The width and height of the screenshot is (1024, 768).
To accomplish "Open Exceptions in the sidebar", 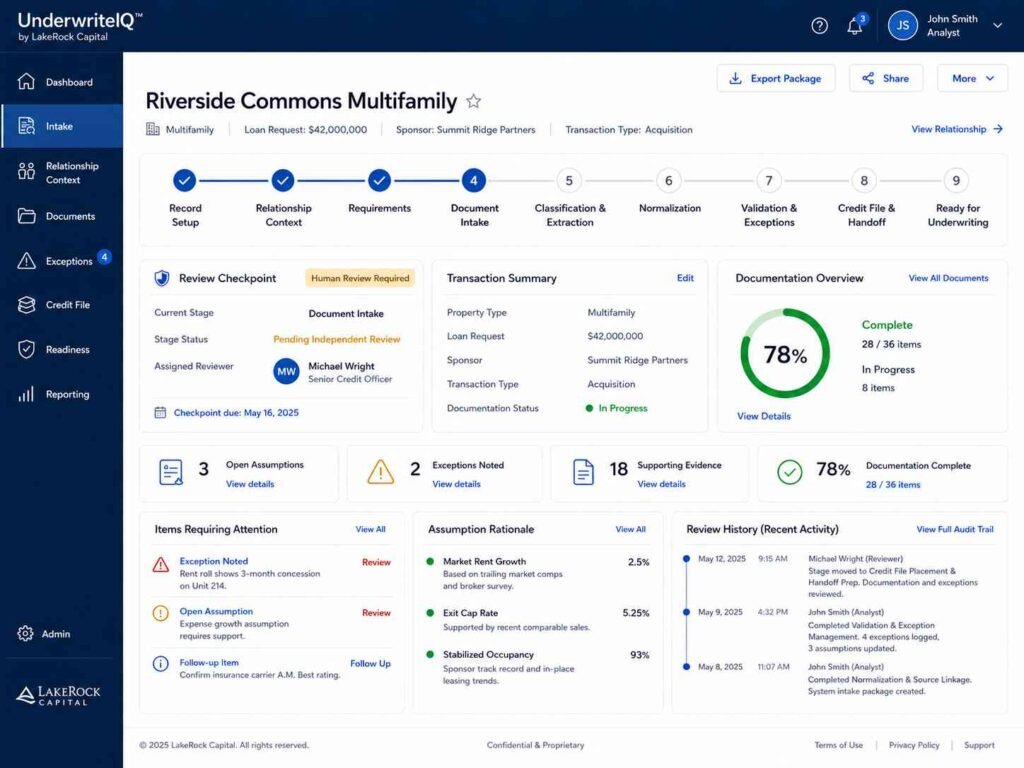I will [x=61, y=261].
